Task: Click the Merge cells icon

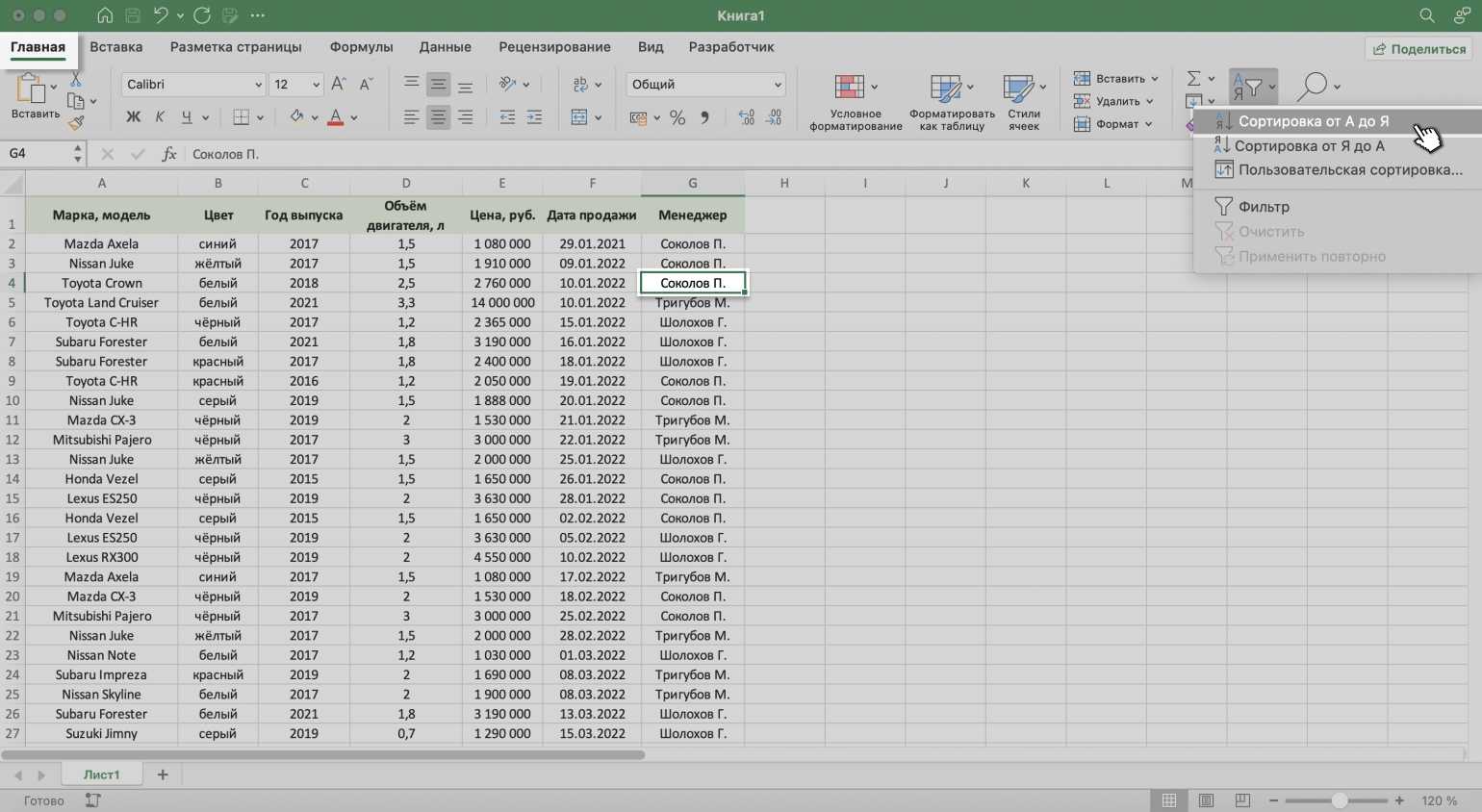Action: (x=579, y=117)
